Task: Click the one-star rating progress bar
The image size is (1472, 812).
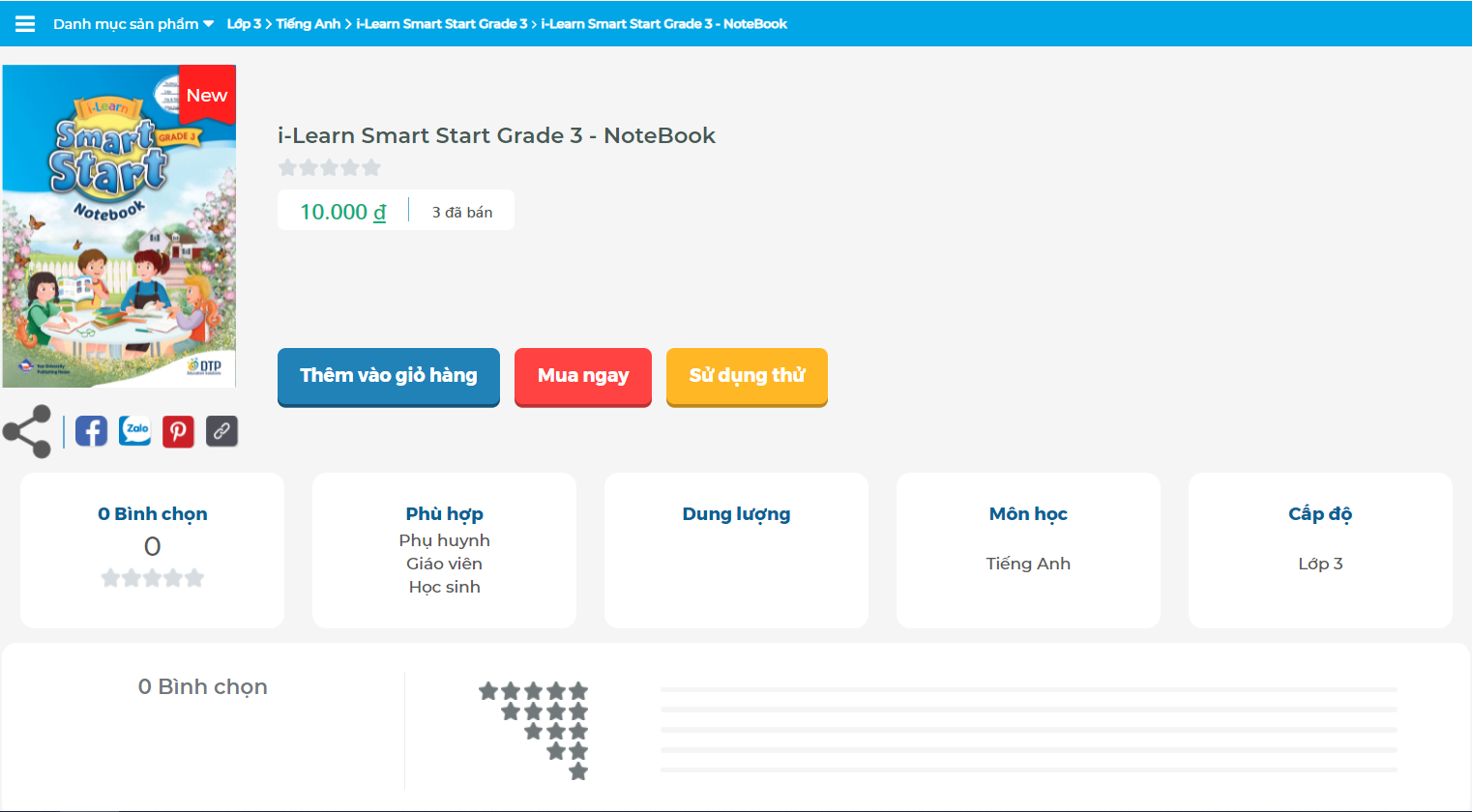Action: coord(1029,770)
